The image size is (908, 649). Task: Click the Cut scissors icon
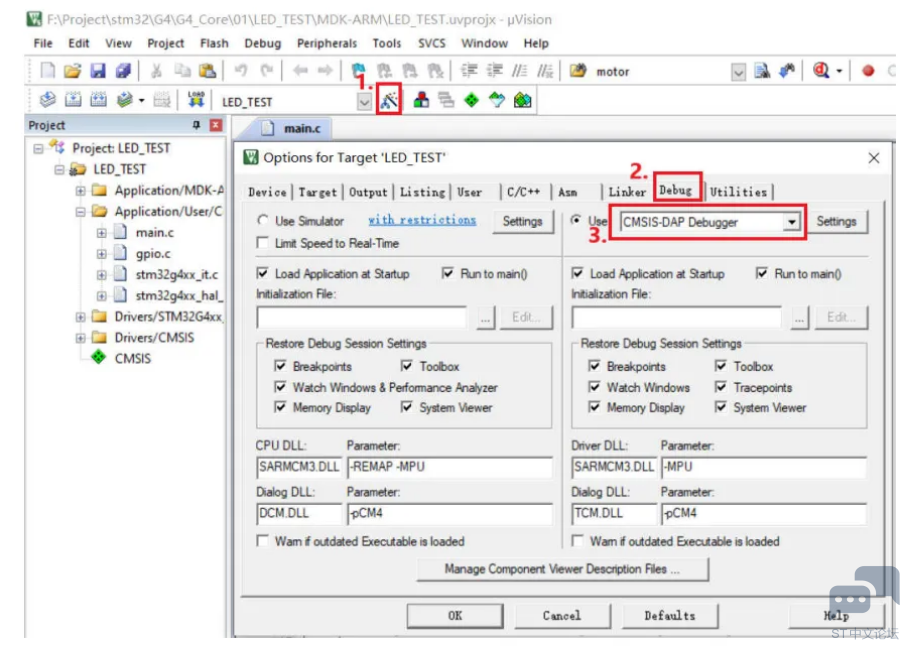[156, 71]
